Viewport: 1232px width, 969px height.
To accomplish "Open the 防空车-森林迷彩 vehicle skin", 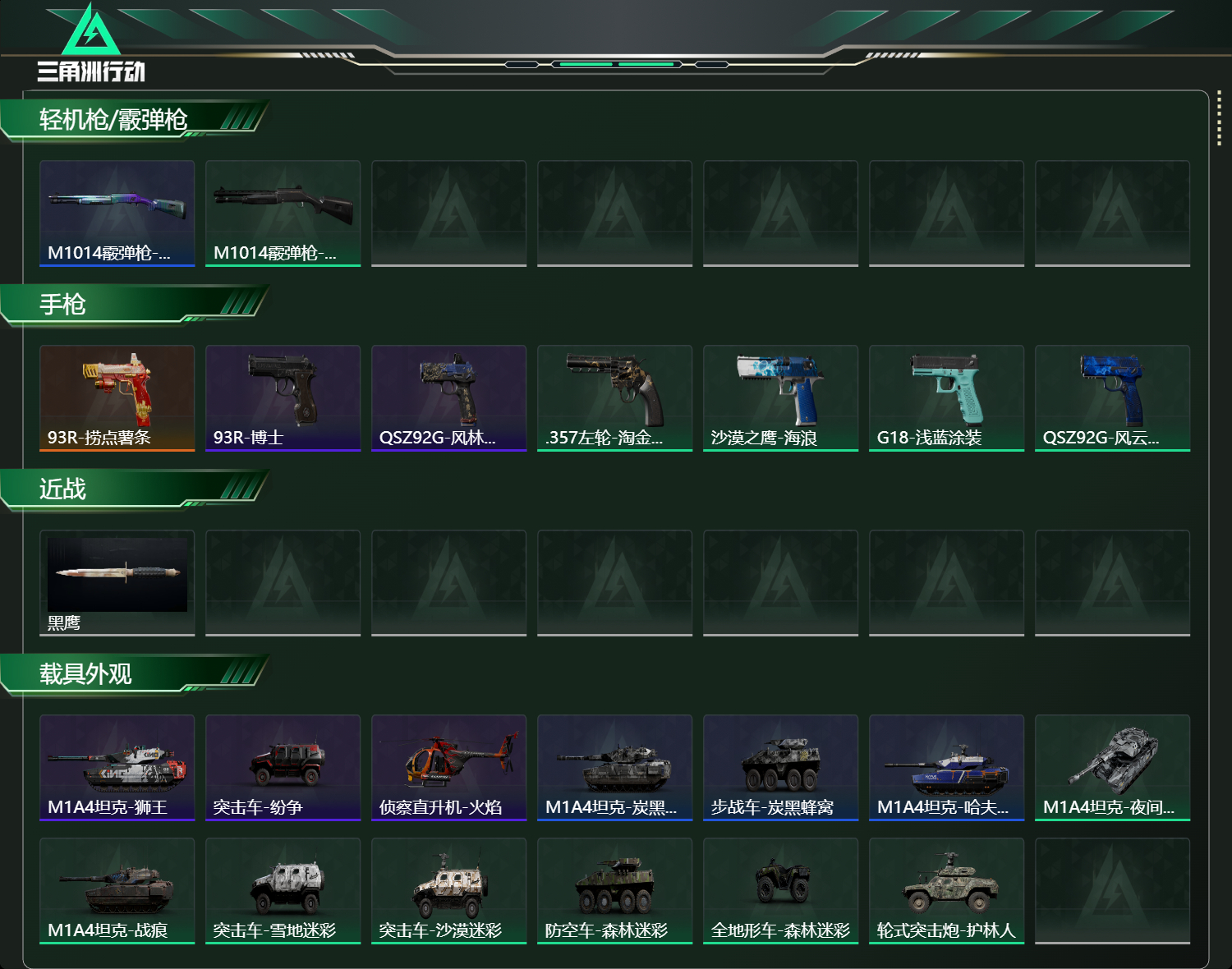I will 615,891.
